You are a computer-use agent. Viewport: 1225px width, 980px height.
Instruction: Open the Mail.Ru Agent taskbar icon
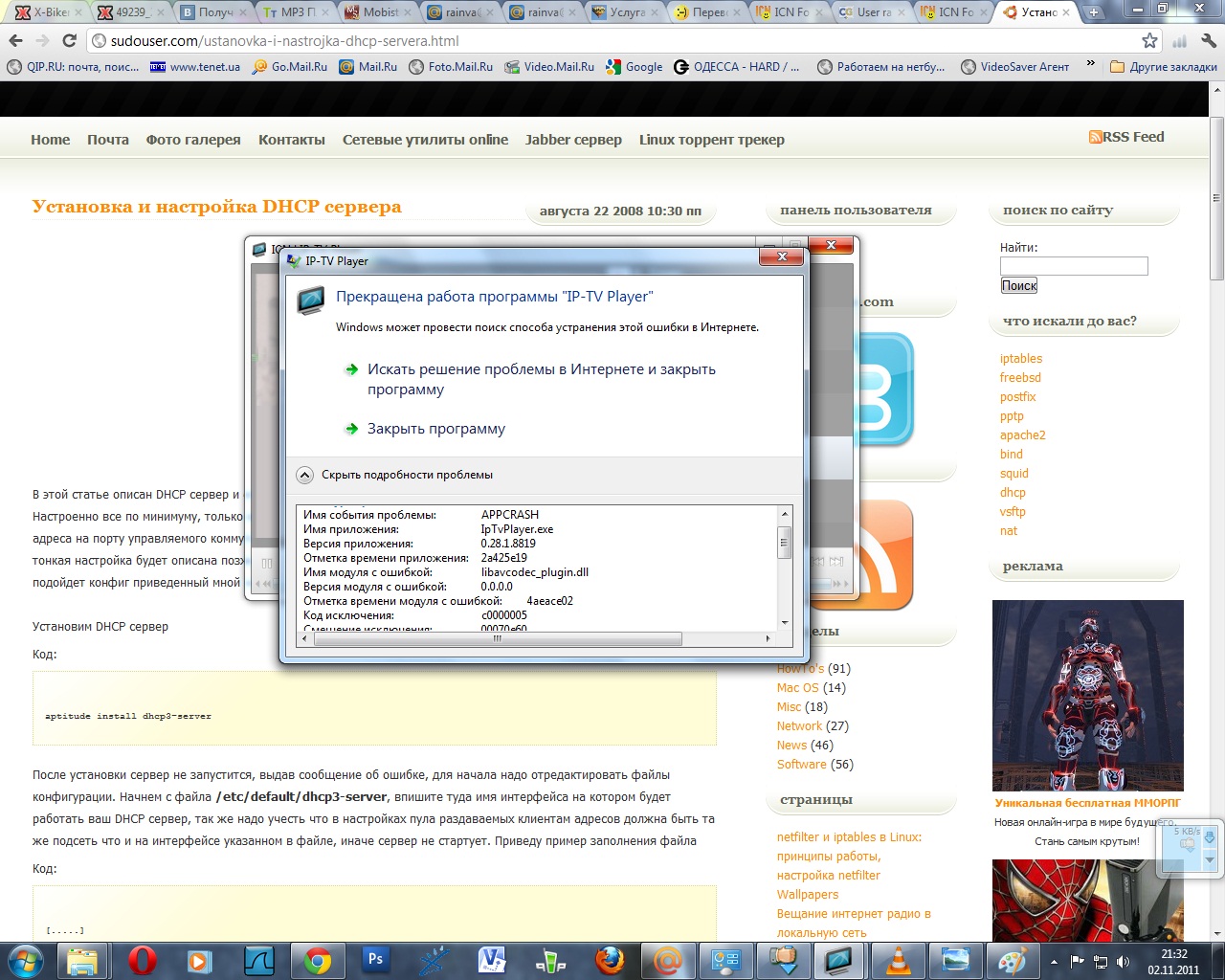[668, 960]
